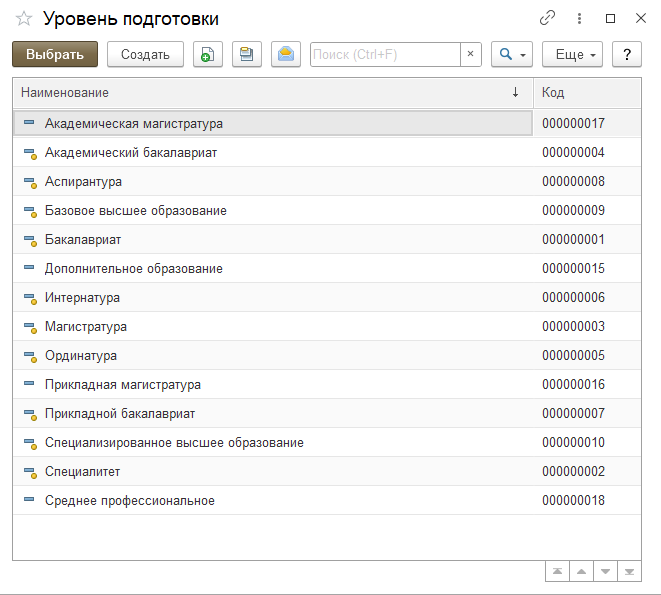
Task: Click code cell 000000017
Action: 587,123
